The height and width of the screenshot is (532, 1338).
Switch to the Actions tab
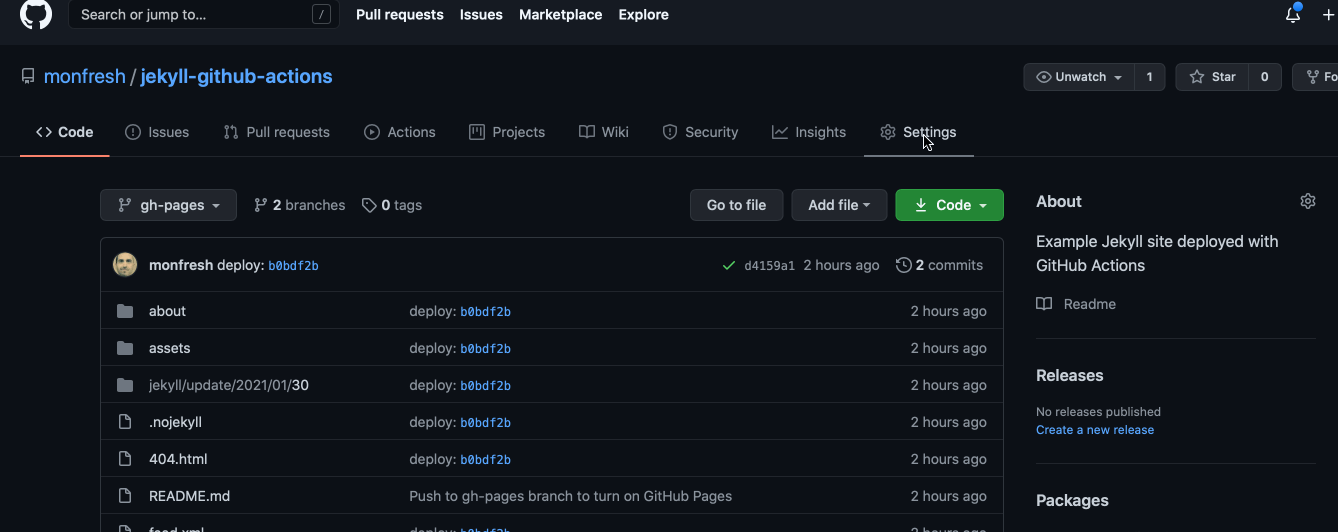[x=400, y=132]
